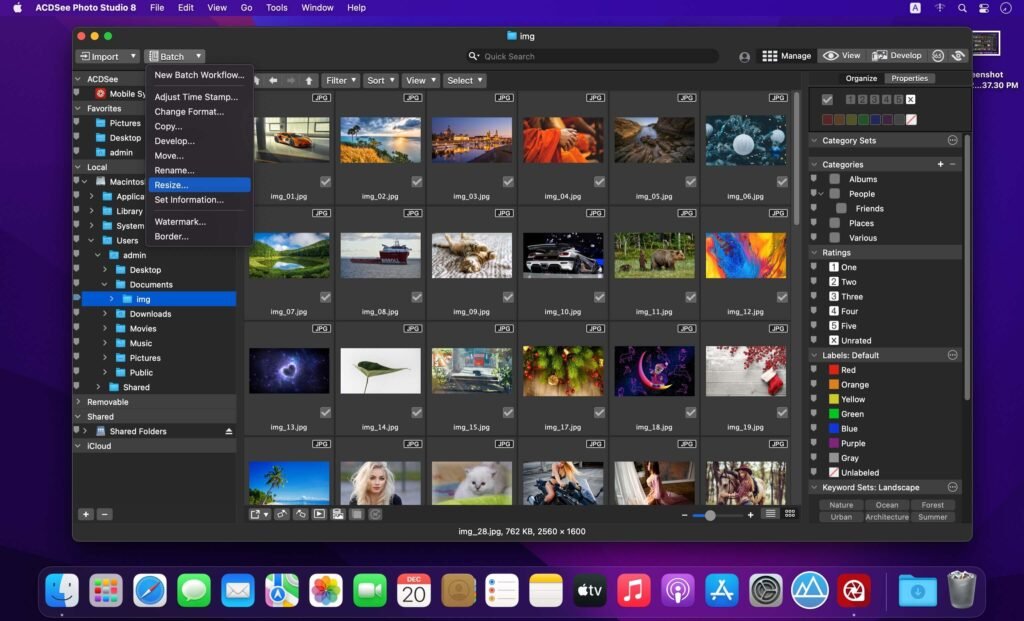Open the Quick Search magnifier icon
1024x621 pixels.
[x=473, y=56]
